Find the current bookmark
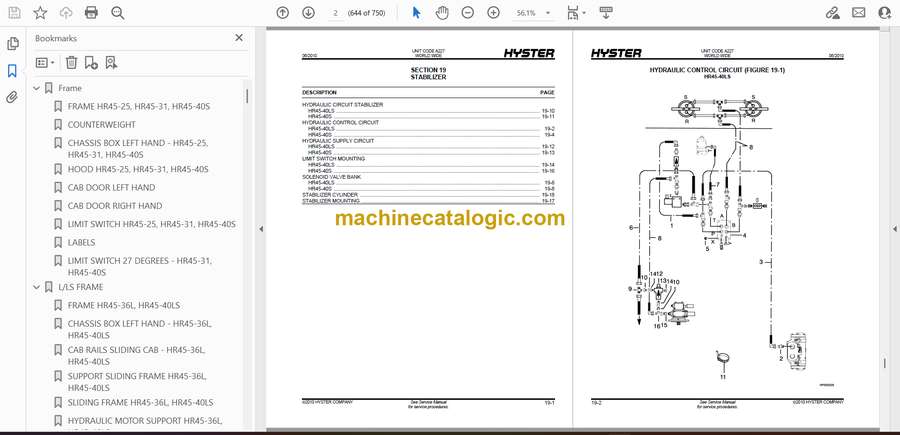The image size is (900, 435). (111, 63)
